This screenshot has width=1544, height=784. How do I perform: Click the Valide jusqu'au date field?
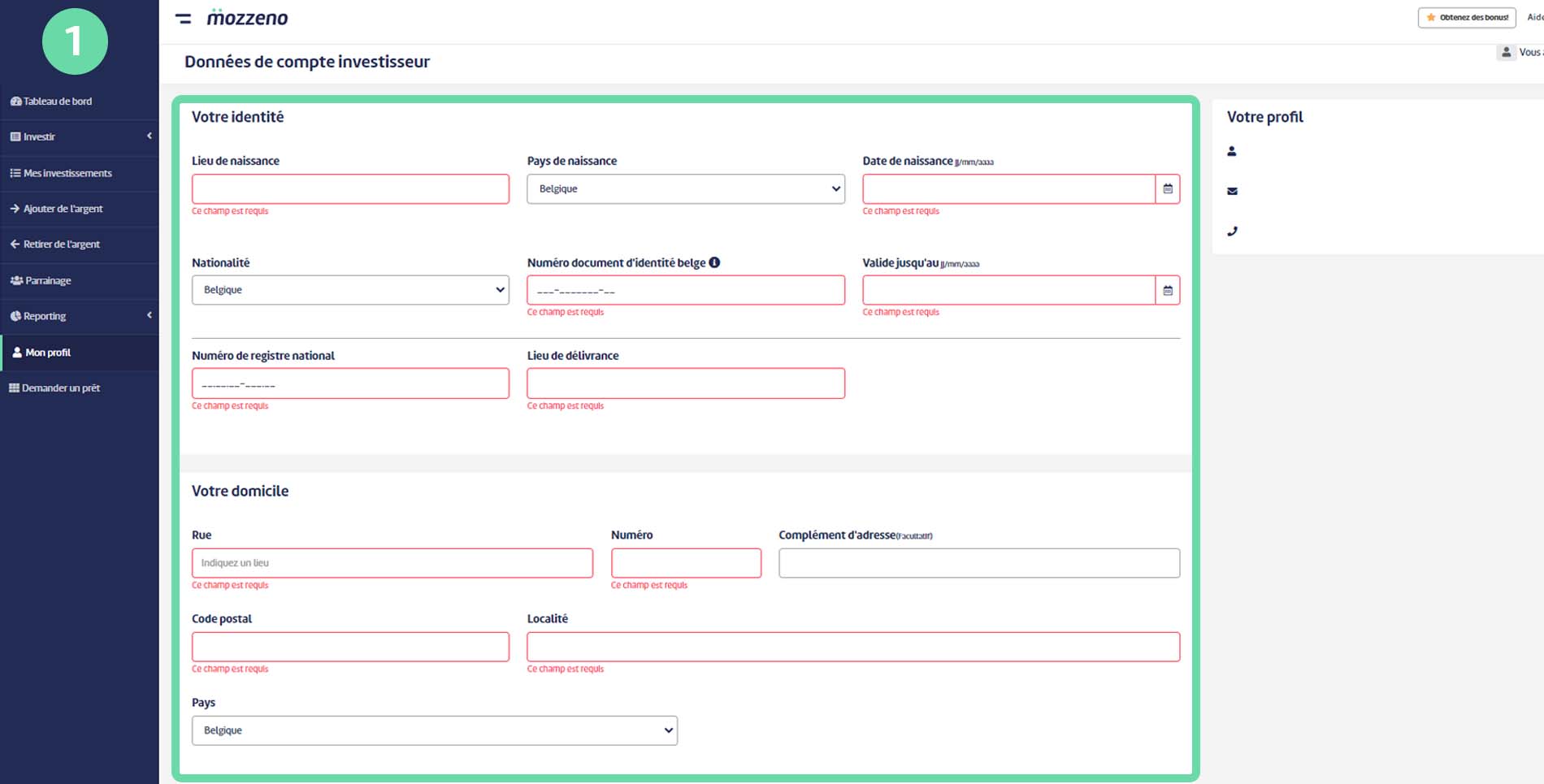[1008, 290]
